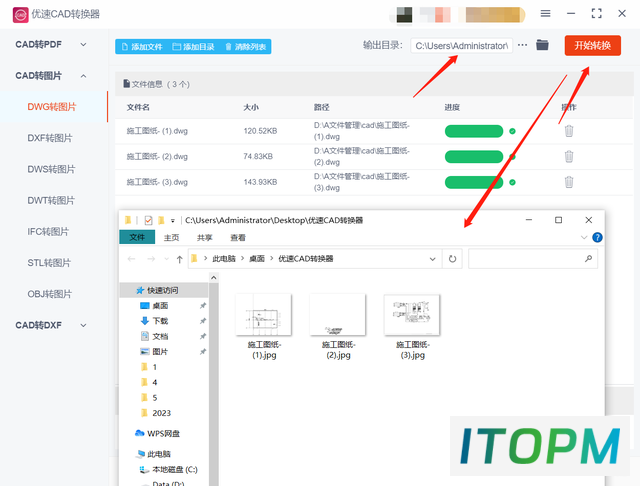The height and width of the screenshot is (486, 640).
Task: Select DWT转图片 in sidebar
Action: [x=51, y=200]
